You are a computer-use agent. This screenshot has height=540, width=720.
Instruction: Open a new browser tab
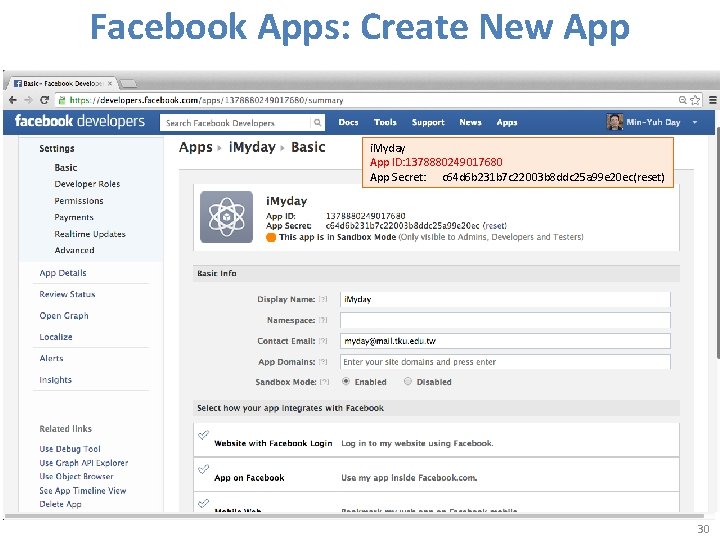(x=128, y=84)
